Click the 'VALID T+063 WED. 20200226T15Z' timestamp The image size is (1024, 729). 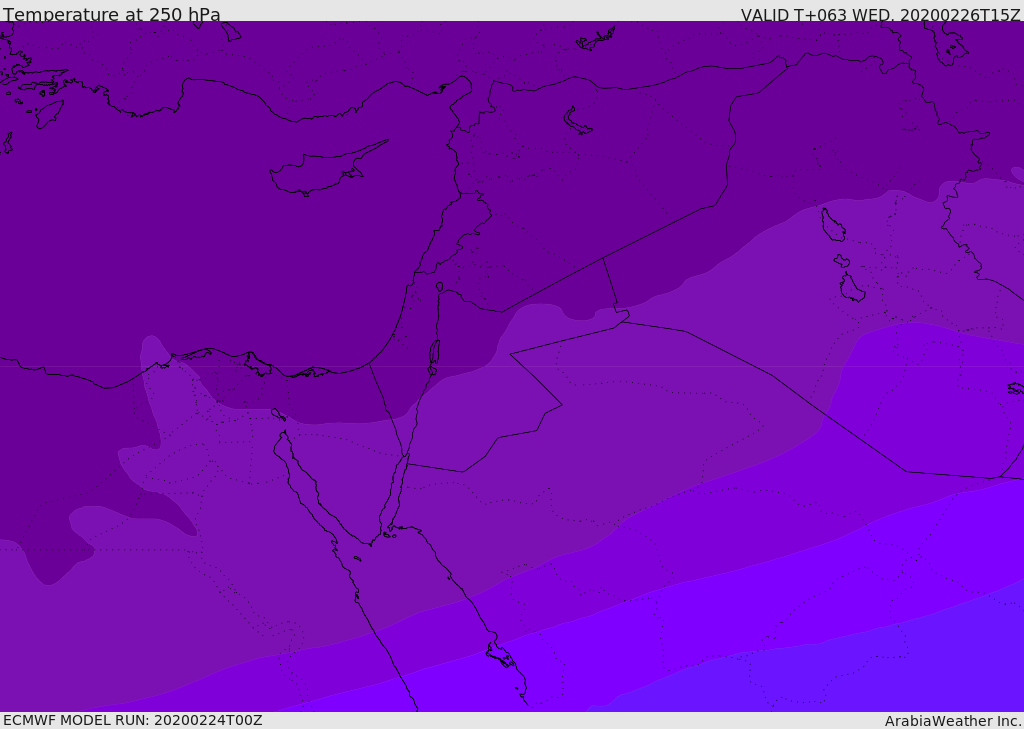880,15
